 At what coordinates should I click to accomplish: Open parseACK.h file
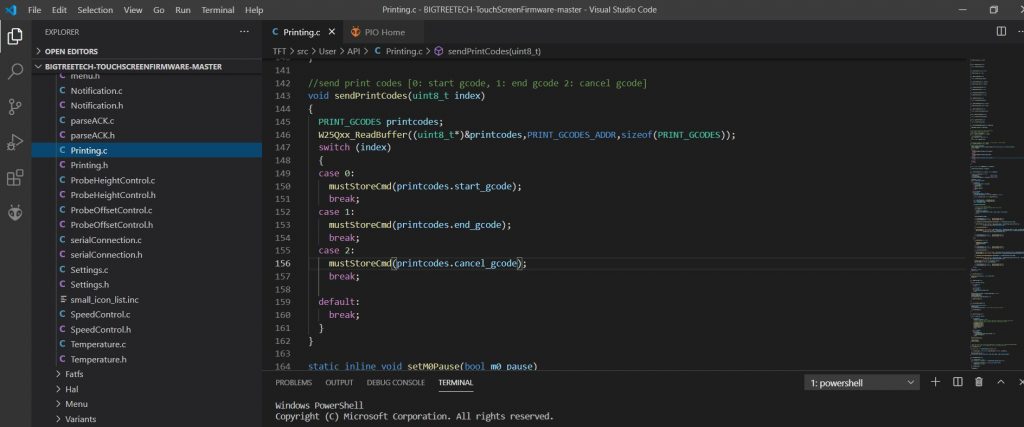click(147, 135)
